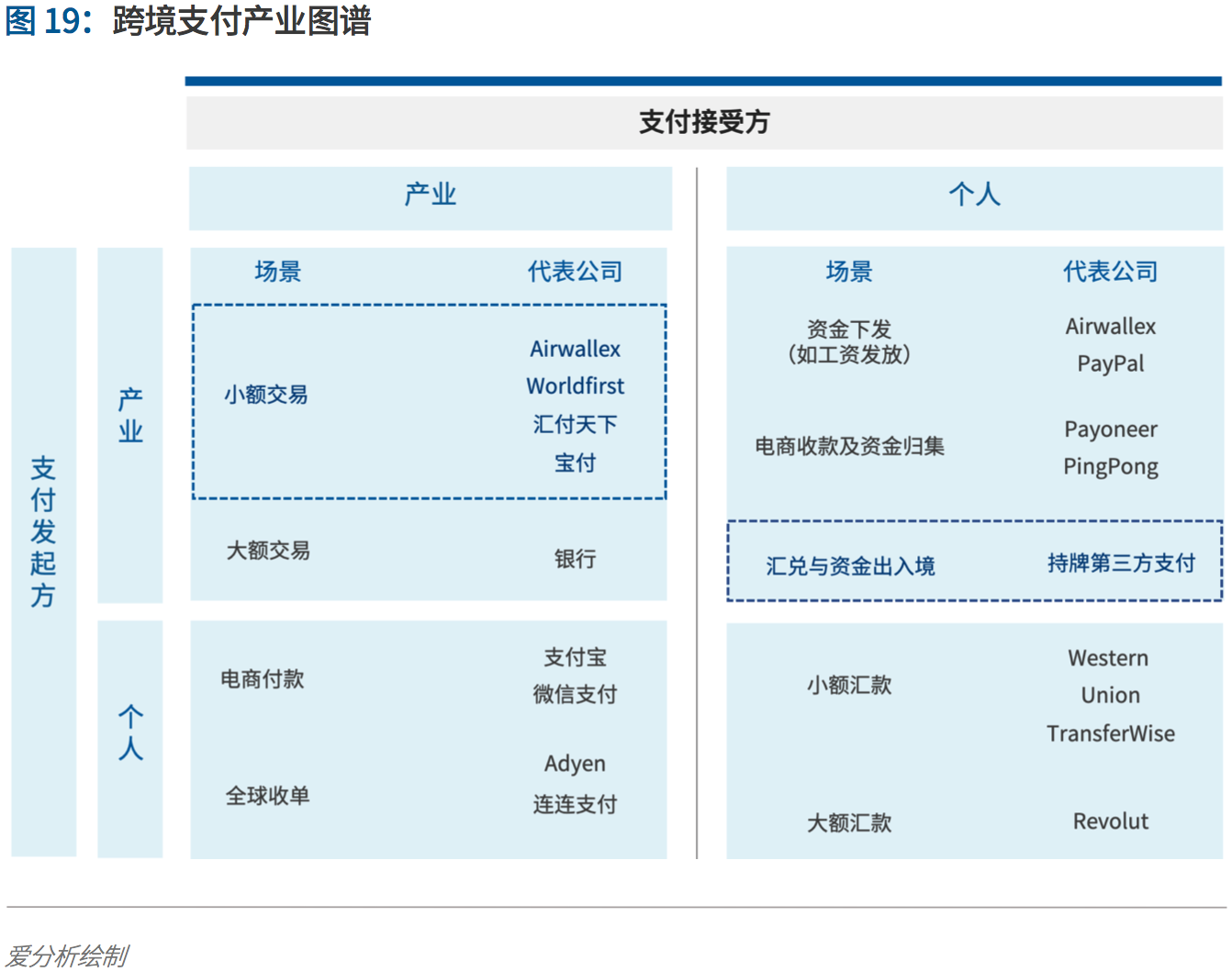The width and height of the screenshot is (1232, 972).
Task: Click the 爱分析绘制 source credit
Action: coord(67,956)
